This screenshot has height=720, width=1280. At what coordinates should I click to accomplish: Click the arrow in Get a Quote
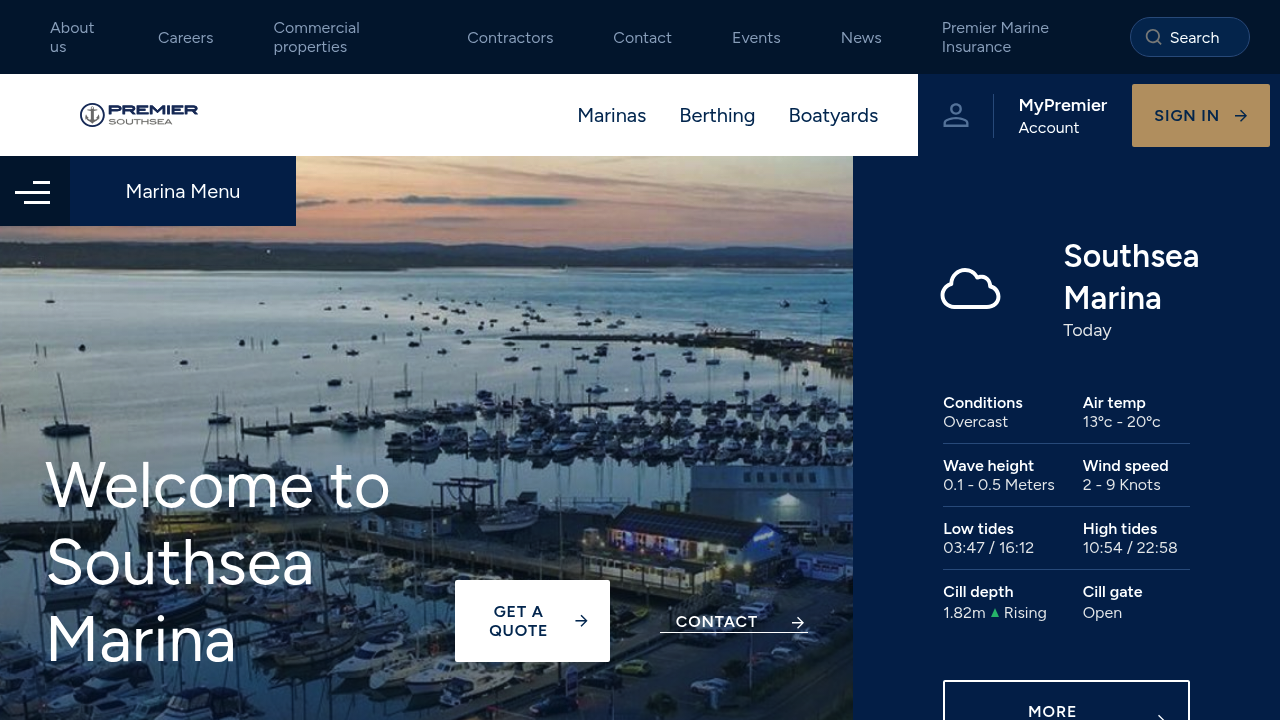click(581, 621)
